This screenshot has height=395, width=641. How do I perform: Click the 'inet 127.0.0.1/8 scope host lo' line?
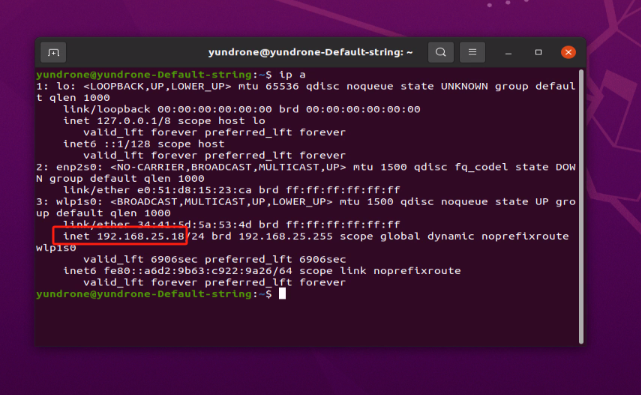pyautogui.click(x=164, y=121)
